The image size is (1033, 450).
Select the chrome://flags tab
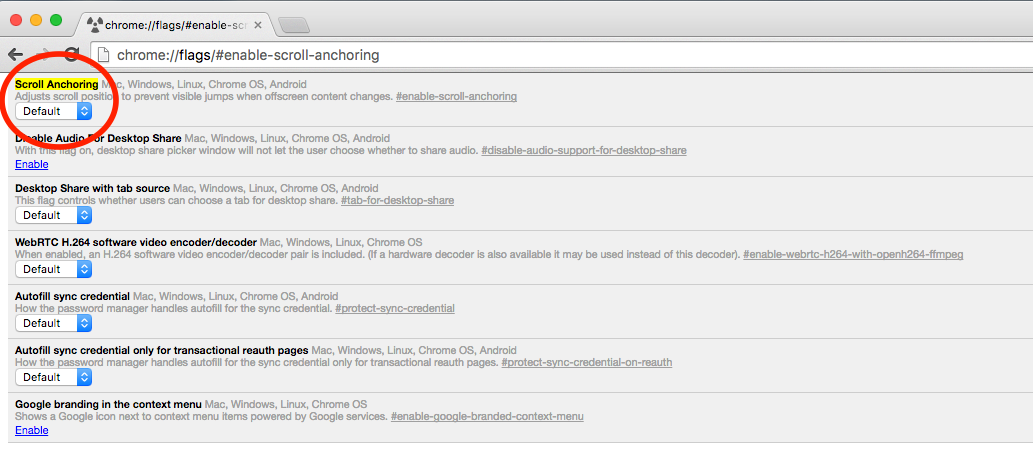175,25
